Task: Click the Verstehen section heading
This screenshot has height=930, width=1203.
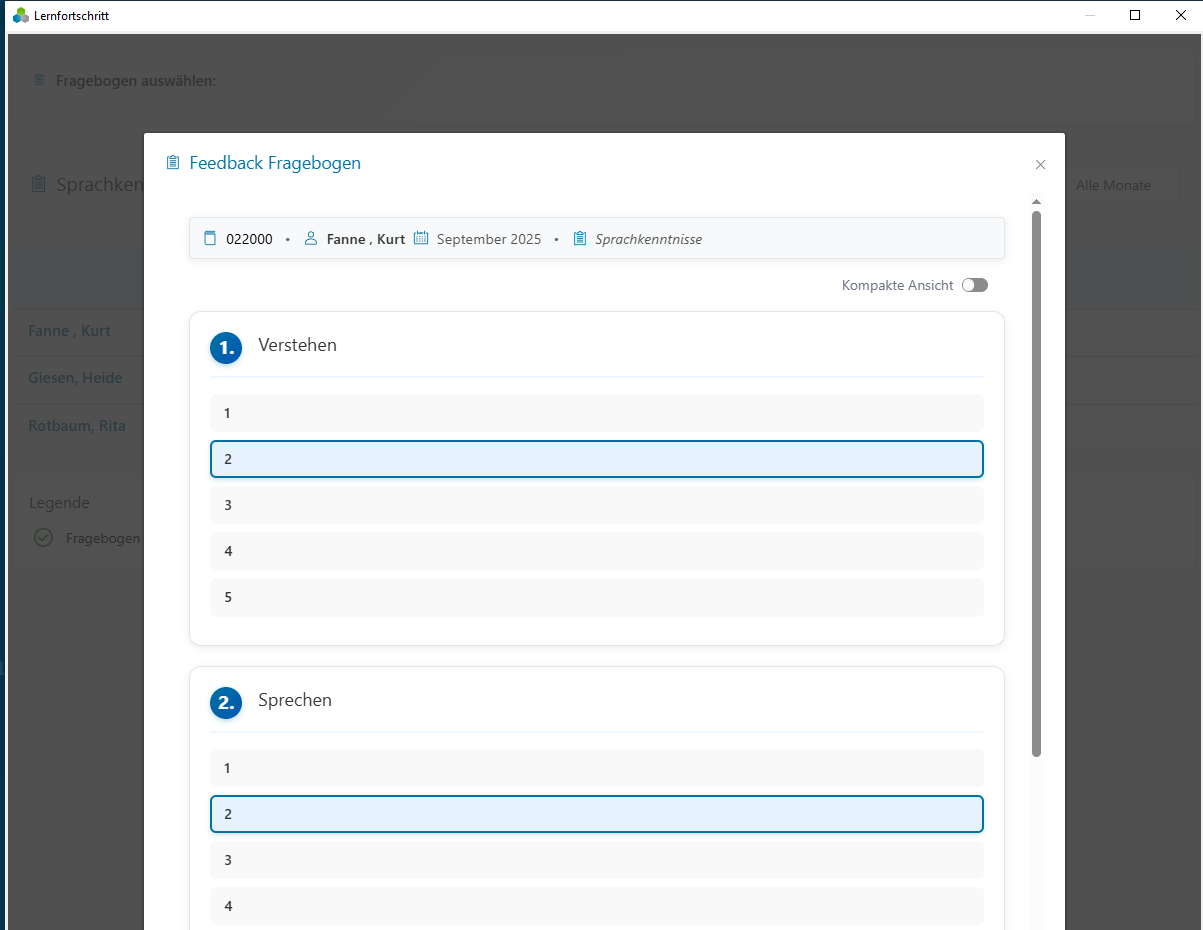Action: point(297,345)
